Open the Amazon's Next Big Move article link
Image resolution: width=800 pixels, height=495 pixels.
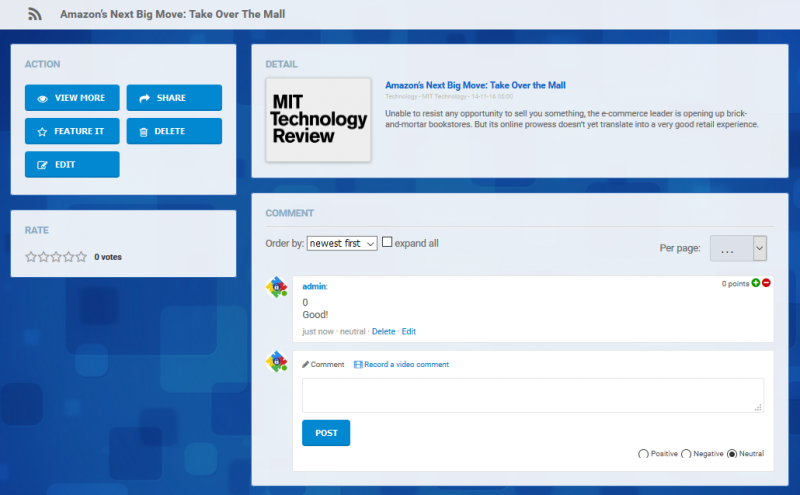click(x=475, y=85)
